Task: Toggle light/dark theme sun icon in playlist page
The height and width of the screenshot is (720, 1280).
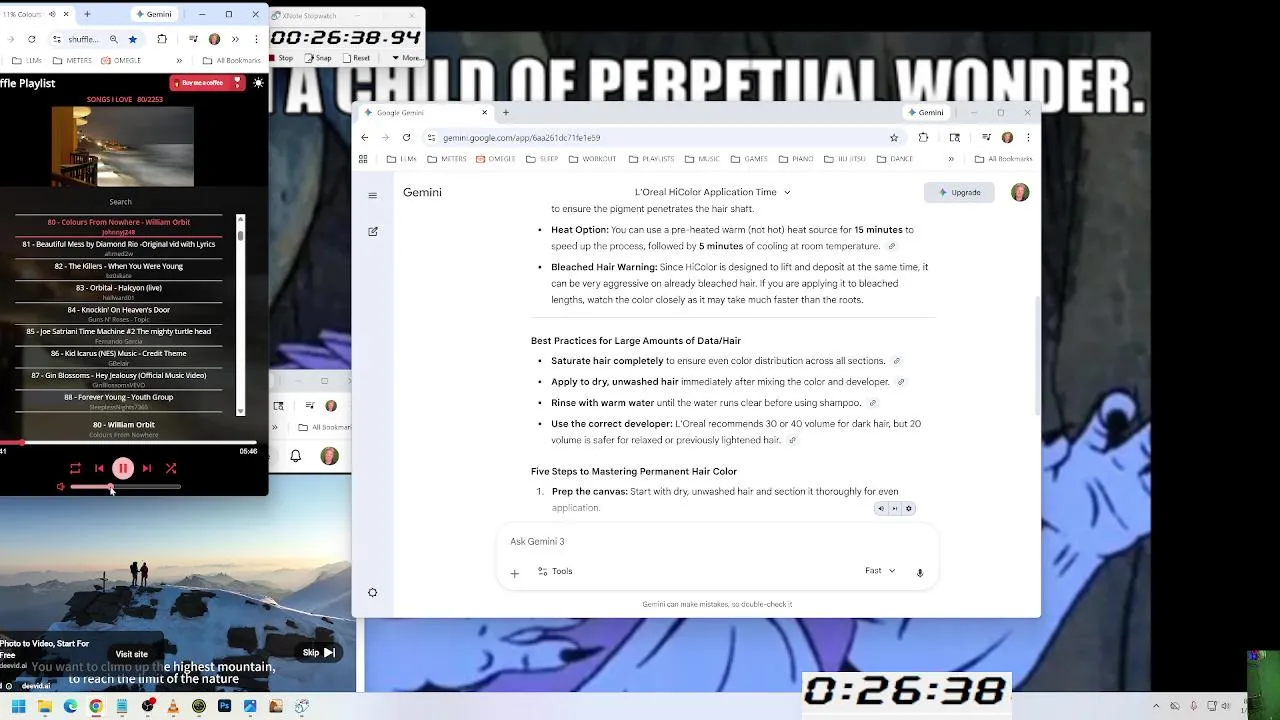Action: [258, 83]
